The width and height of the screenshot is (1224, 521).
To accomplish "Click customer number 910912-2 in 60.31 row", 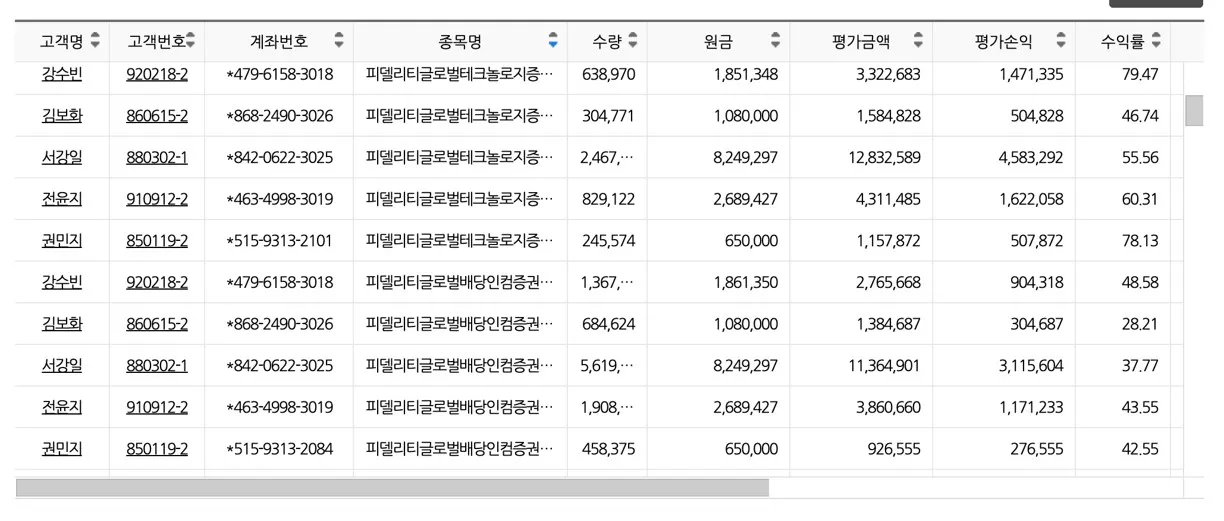I will (157, 199).
